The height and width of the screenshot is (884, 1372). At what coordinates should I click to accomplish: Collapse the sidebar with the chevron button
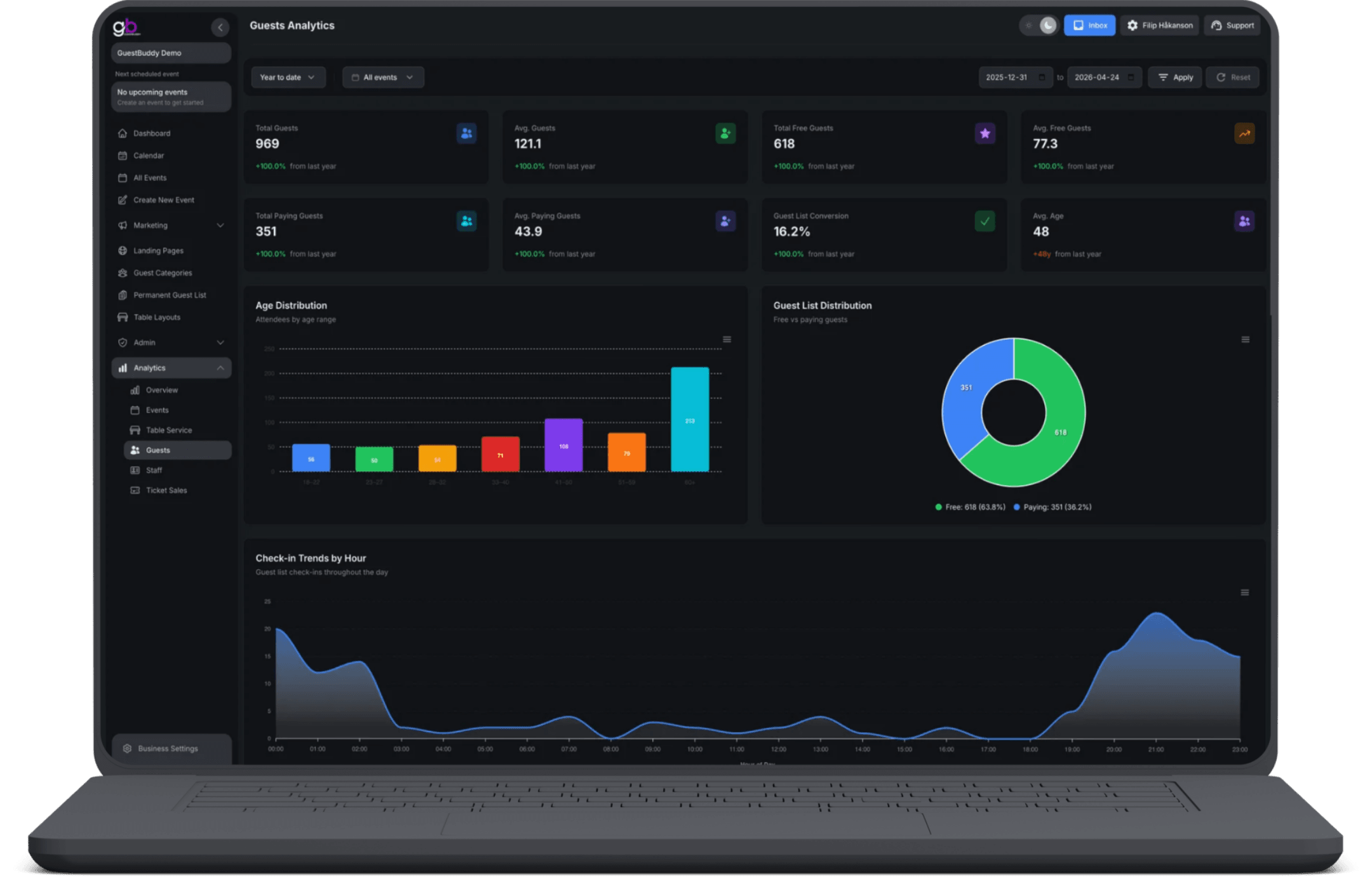tap(220, 27)
